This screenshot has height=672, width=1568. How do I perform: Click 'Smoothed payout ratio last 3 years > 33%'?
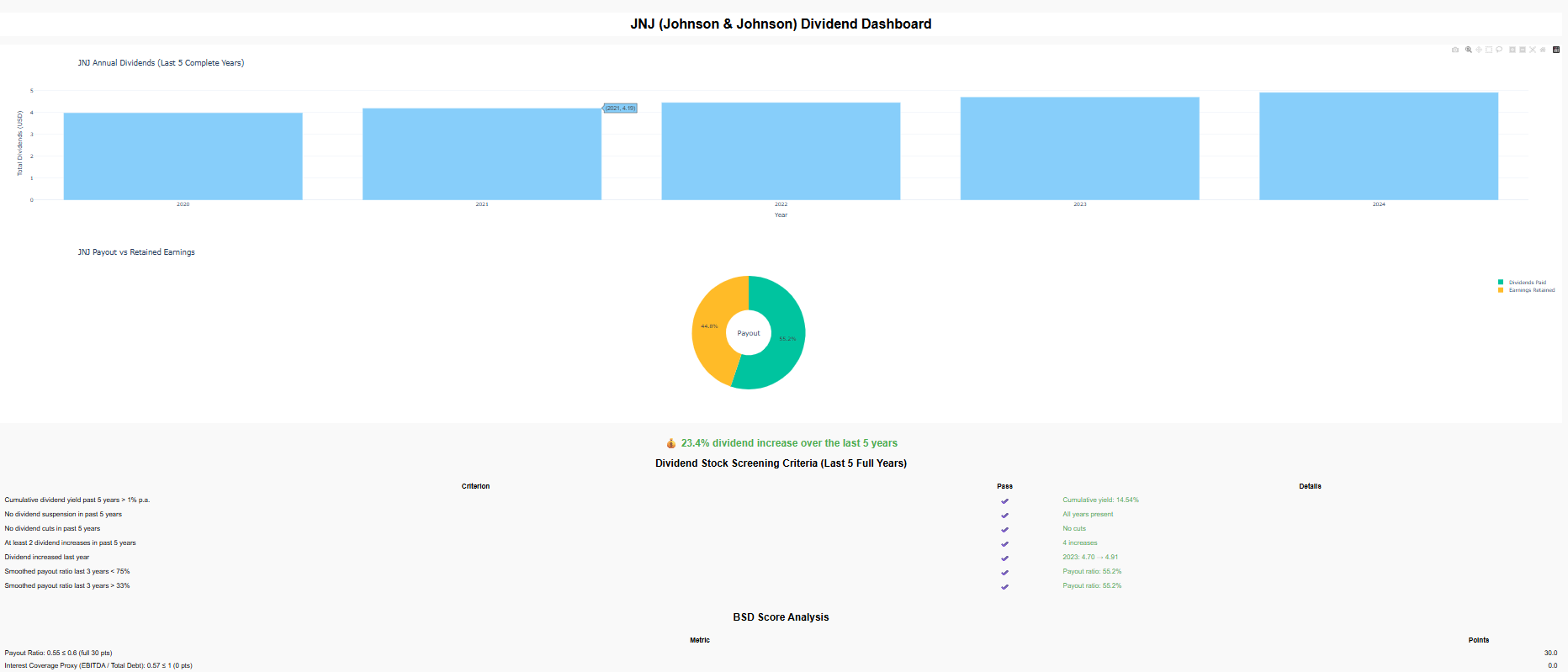67,586
